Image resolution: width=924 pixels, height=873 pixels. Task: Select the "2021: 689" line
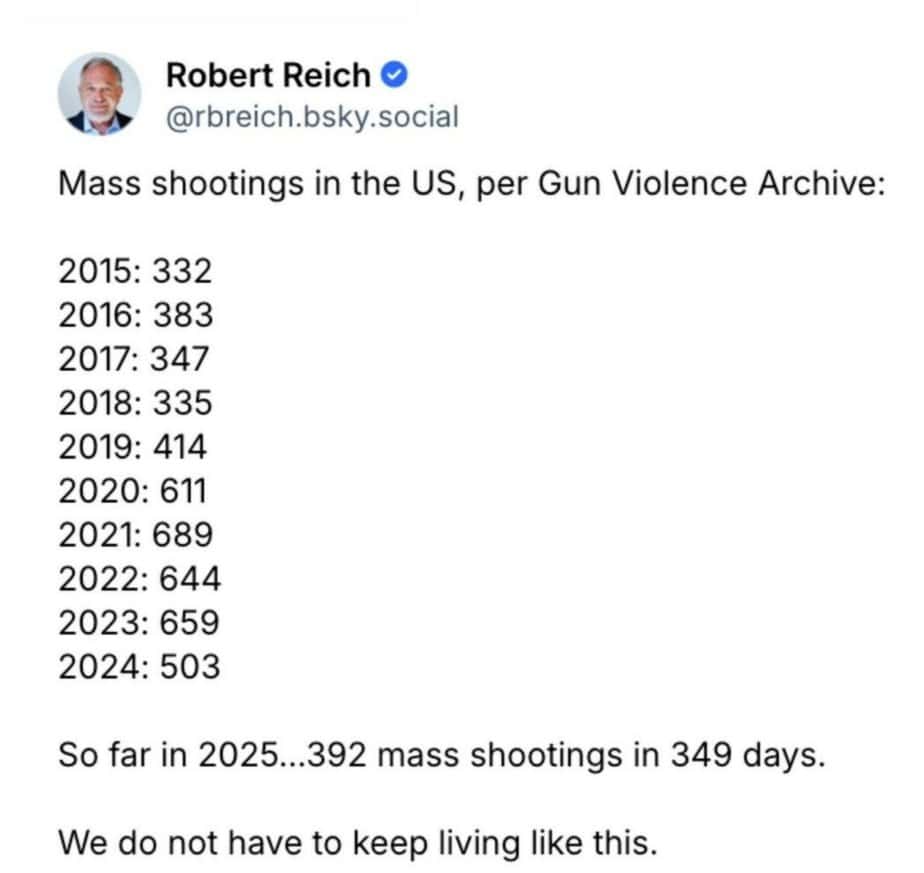(x=135, y=536)
